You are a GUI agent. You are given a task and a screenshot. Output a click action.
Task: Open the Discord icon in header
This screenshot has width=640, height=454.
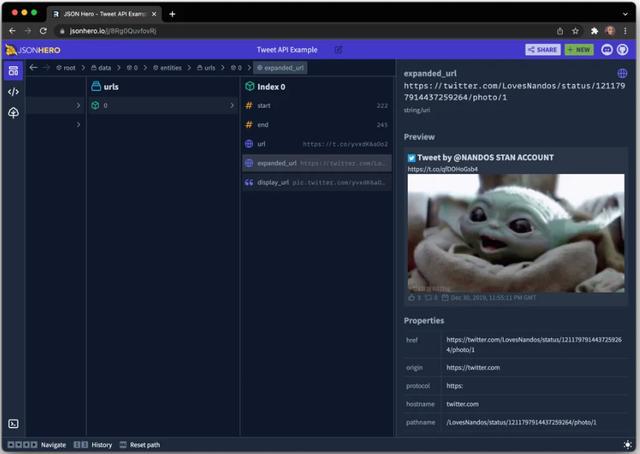click(x=606, y=49)
